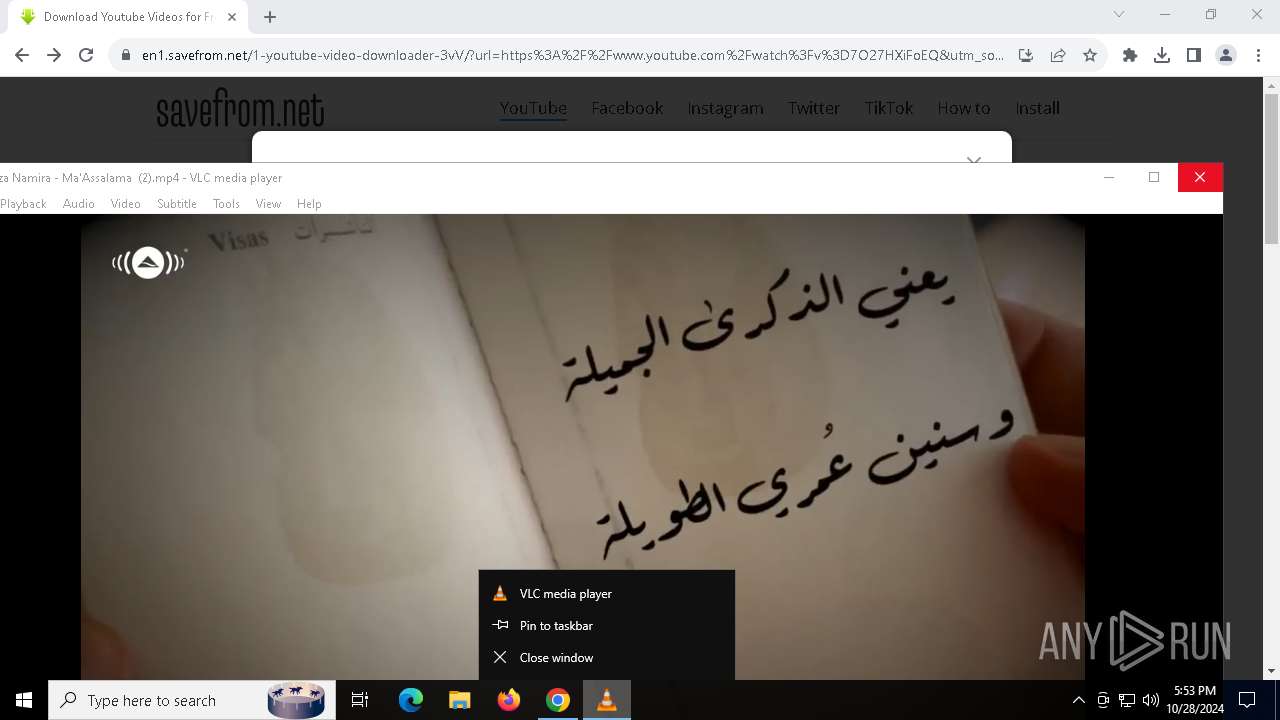Screen dimensions: 1280x720
Task: Open Chrome profile avatar
Action: [1226, 55]
